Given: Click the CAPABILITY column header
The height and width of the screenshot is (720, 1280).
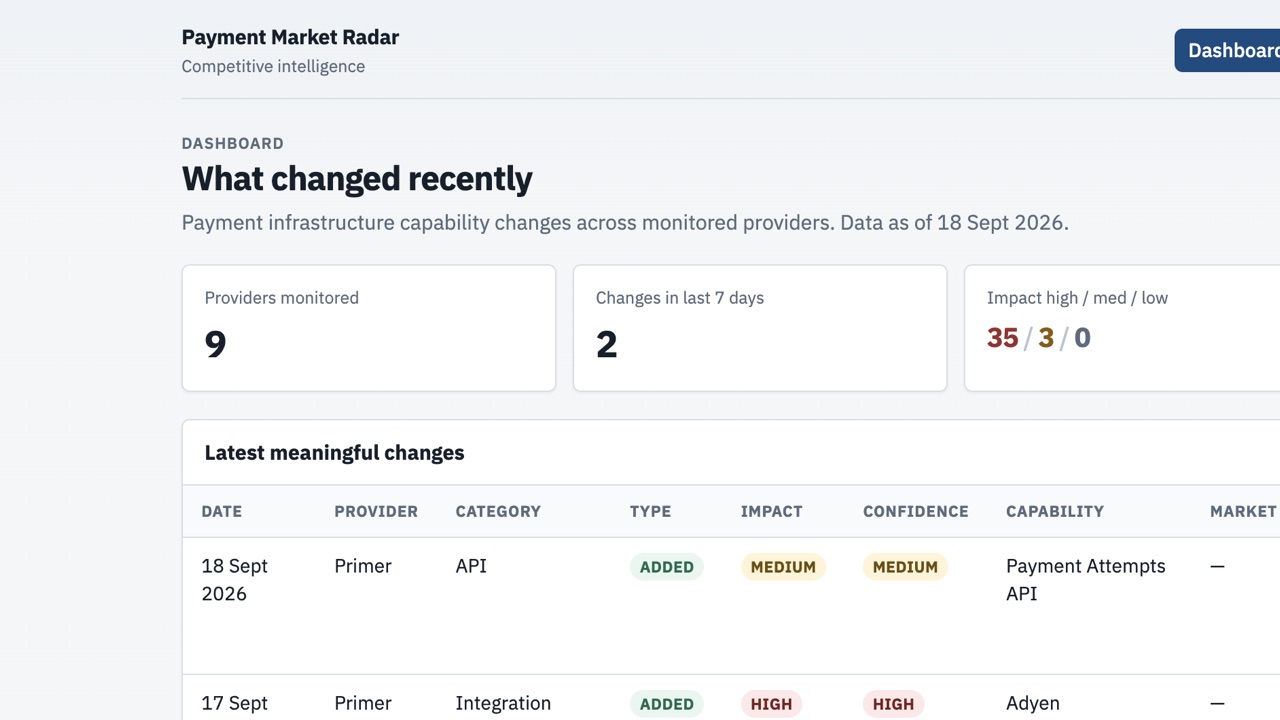Looking at the screenshot, I should pyautogui.click(x=1055, y=511).
